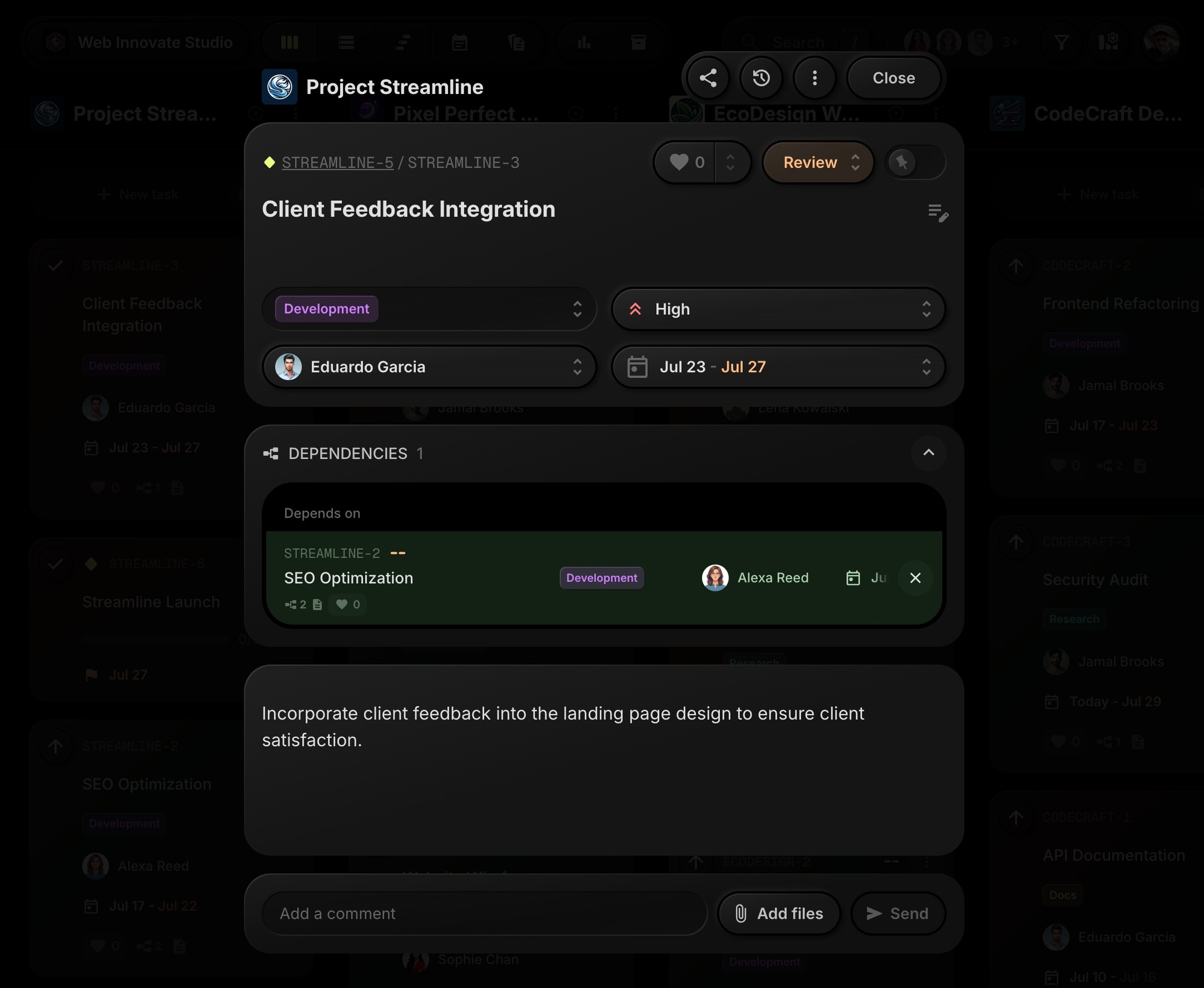Image resolution: width=1204 pixels, height=988 pixels.
Task: Toggle check on background STREAMLINE-3 card
Action: click(x=55, y=265)
